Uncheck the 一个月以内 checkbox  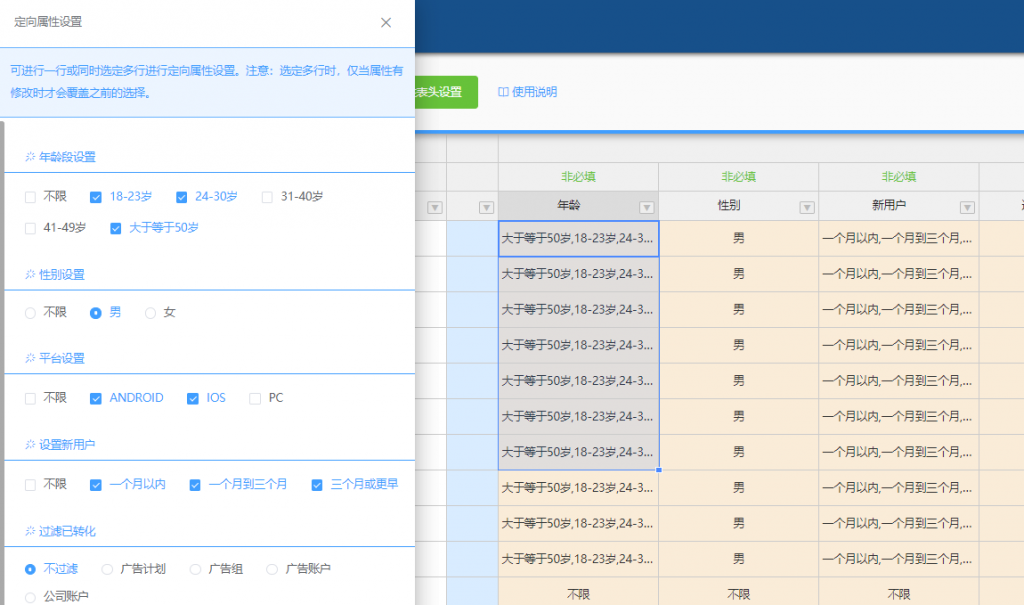(x=96, y=485)
